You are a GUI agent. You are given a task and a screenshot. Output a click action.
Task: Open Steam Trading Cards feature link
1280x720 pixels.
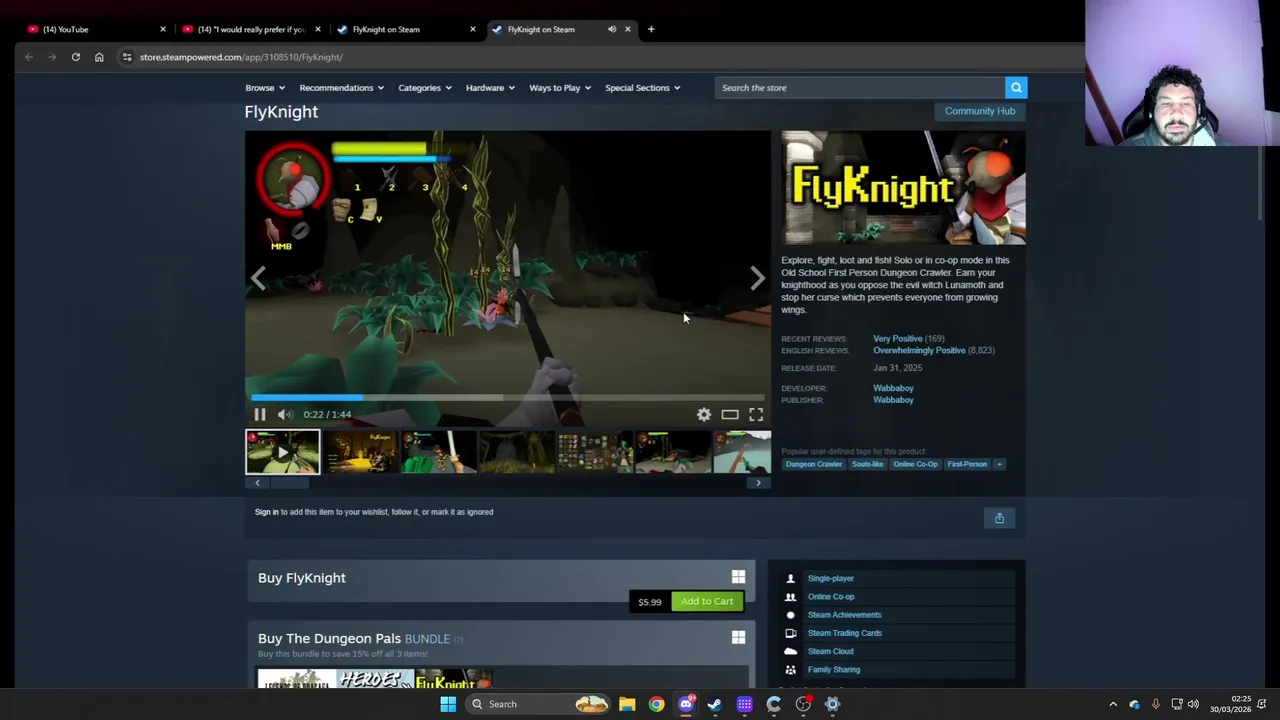click(844, 633)
